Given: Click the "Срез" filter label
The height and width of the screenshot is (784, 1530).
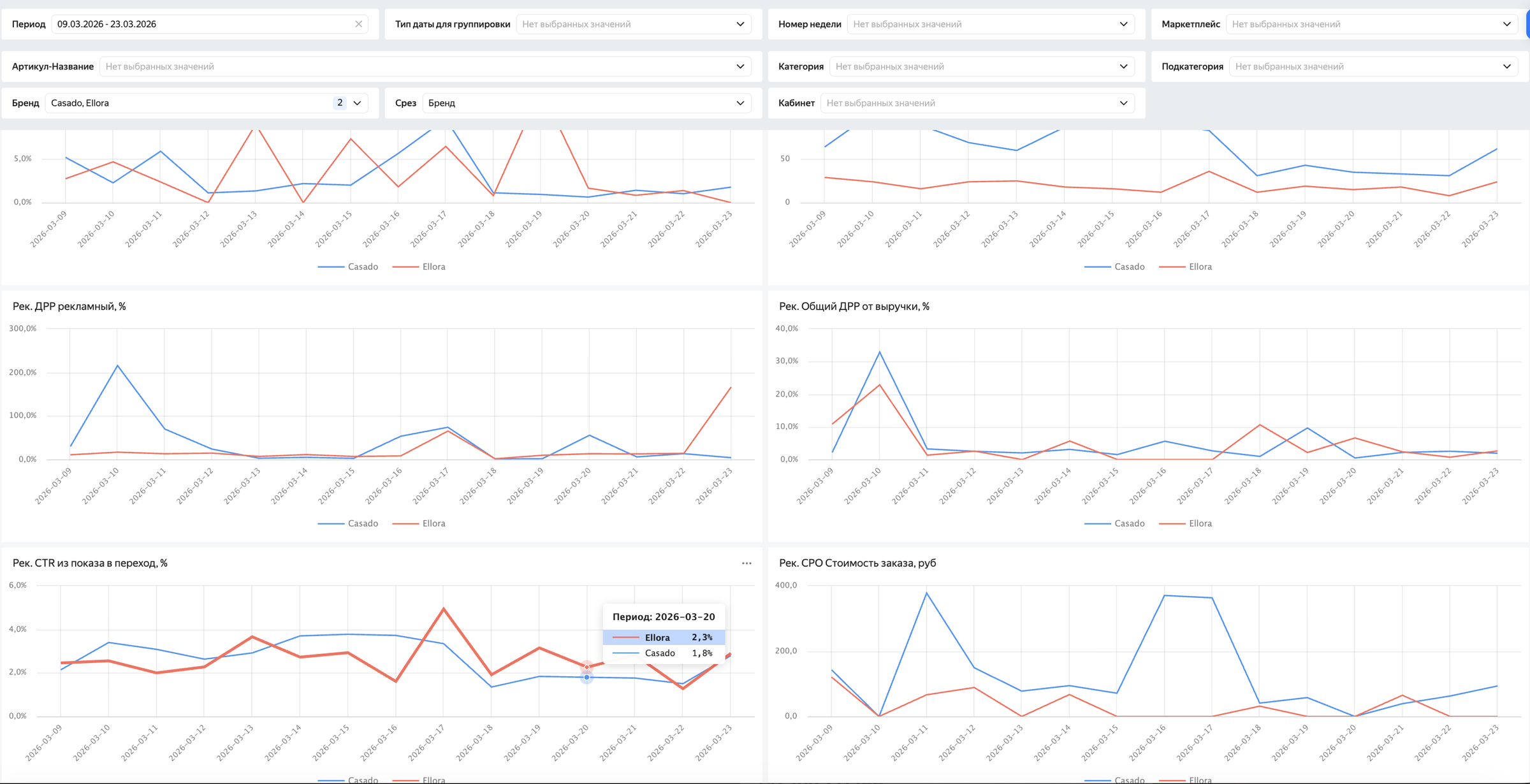Looking at the screenshot, I should tap(405, 103).
